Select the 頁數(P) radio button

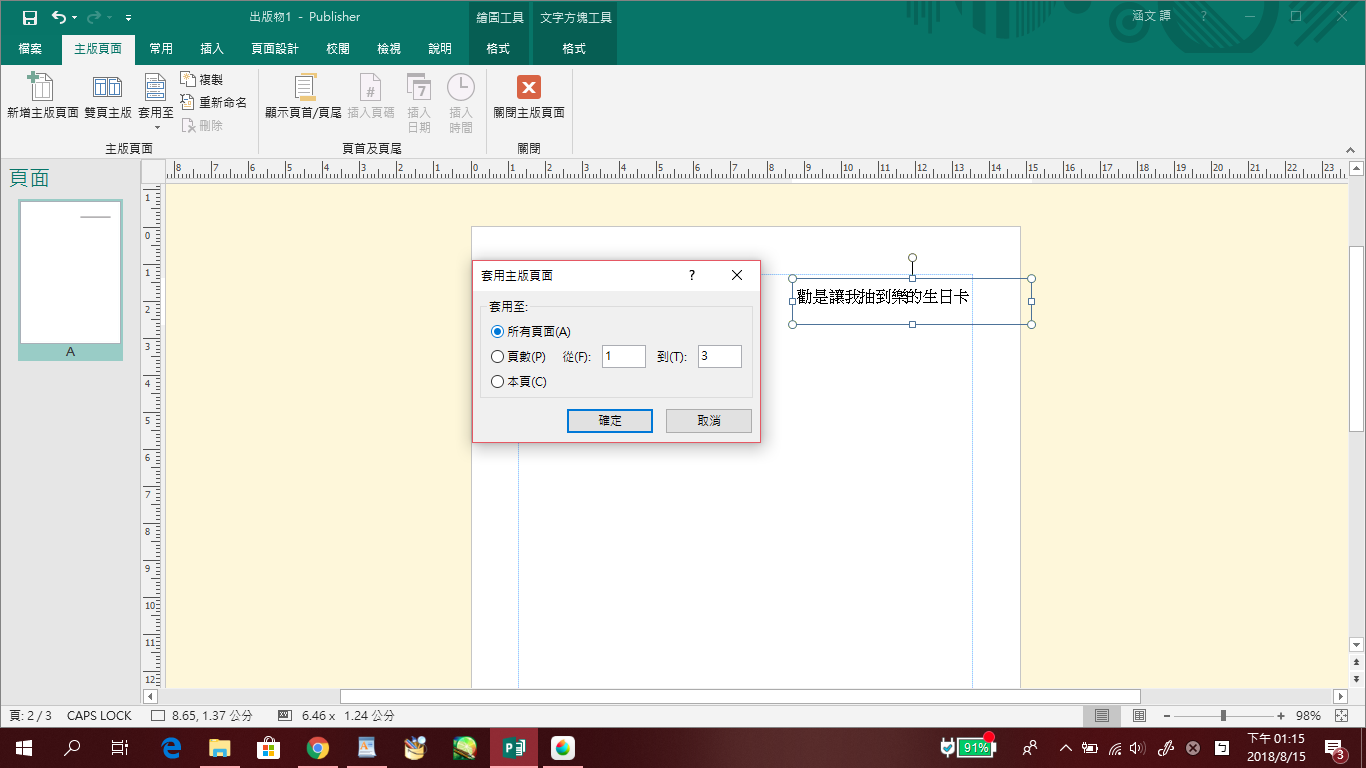tap(498, 357)
